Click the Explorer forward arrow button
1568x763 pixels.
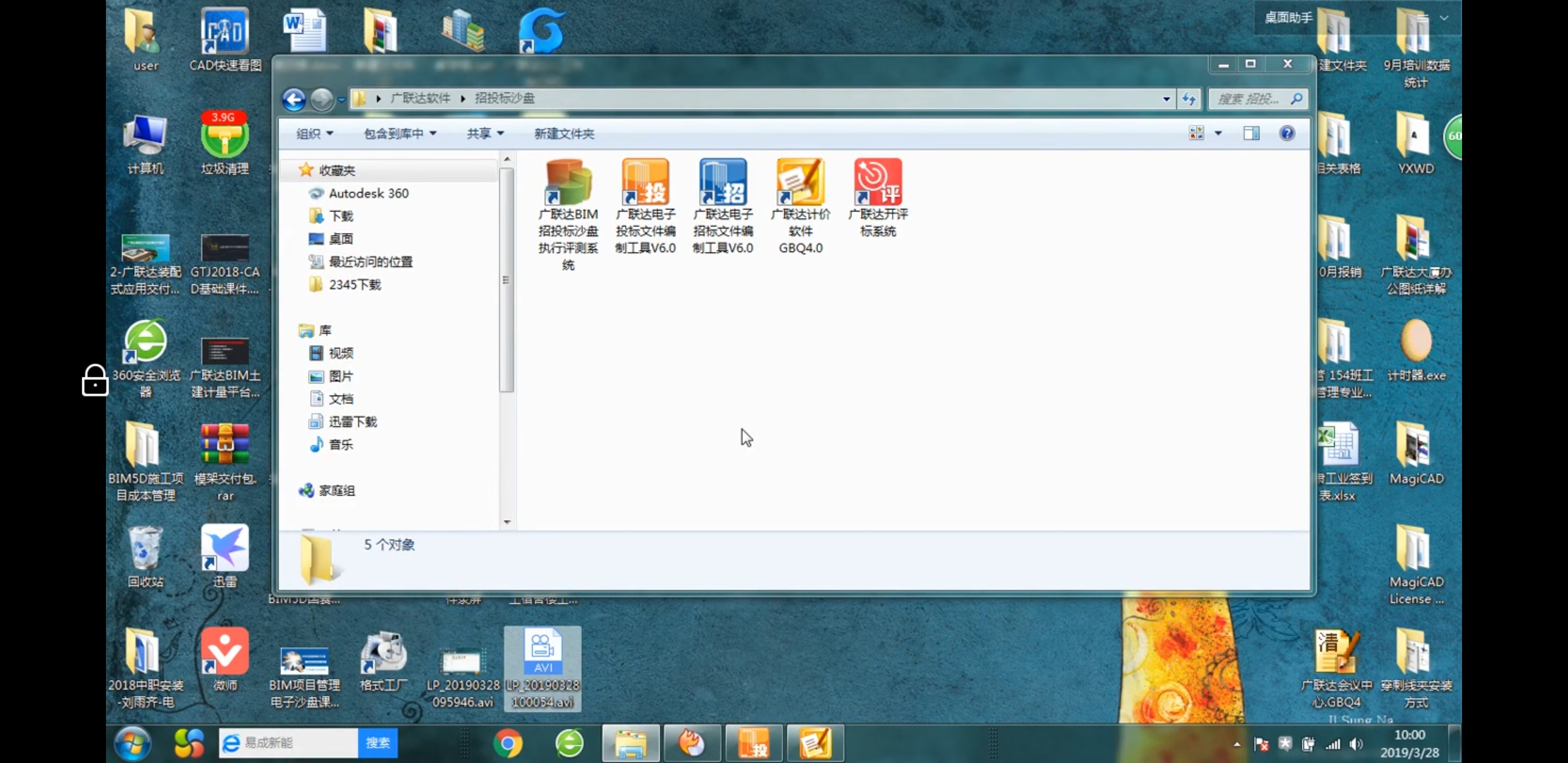tap(322, 99)
